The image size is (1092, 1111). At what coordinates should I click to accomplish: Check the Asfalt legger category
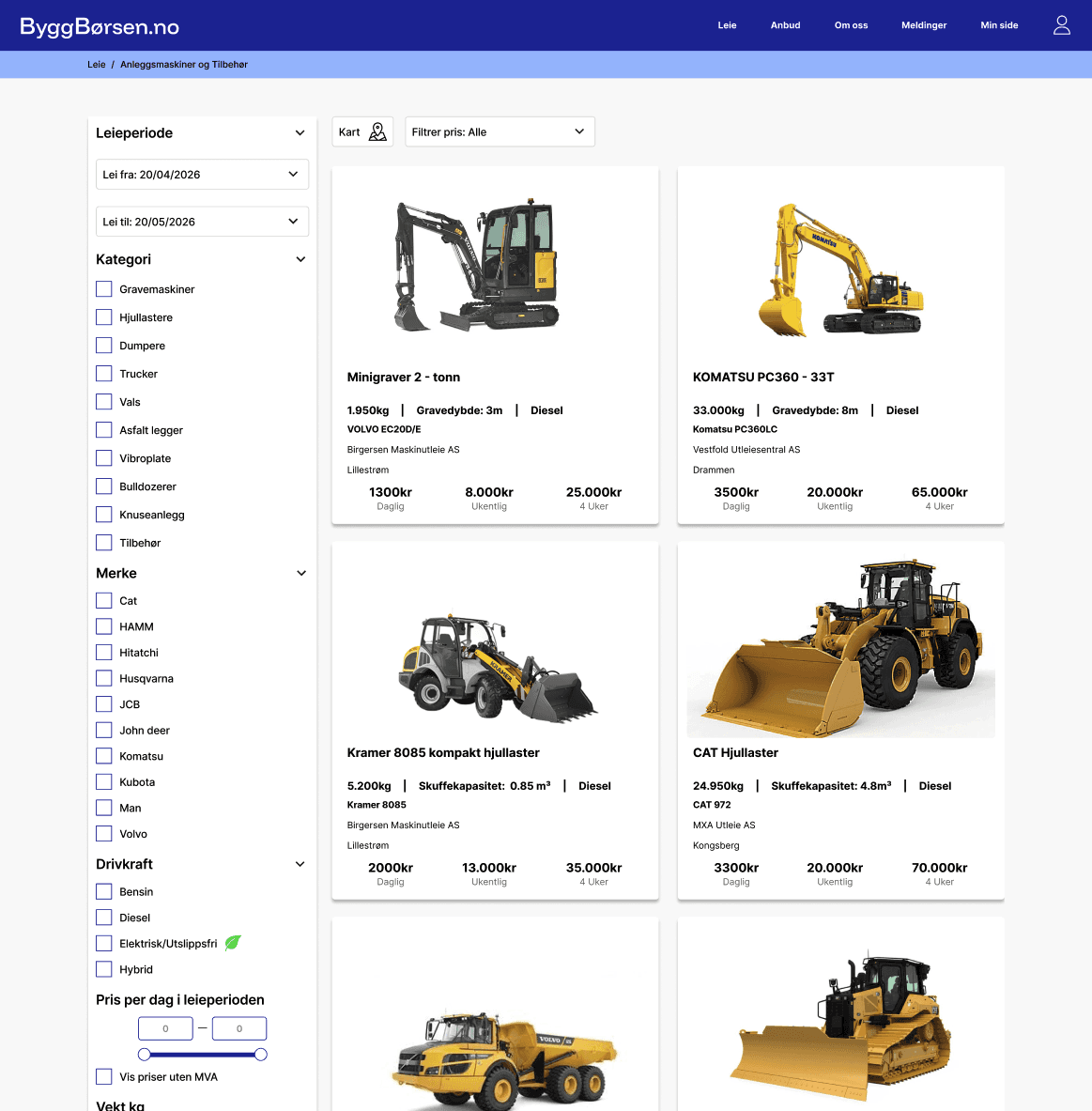[104, 430]
